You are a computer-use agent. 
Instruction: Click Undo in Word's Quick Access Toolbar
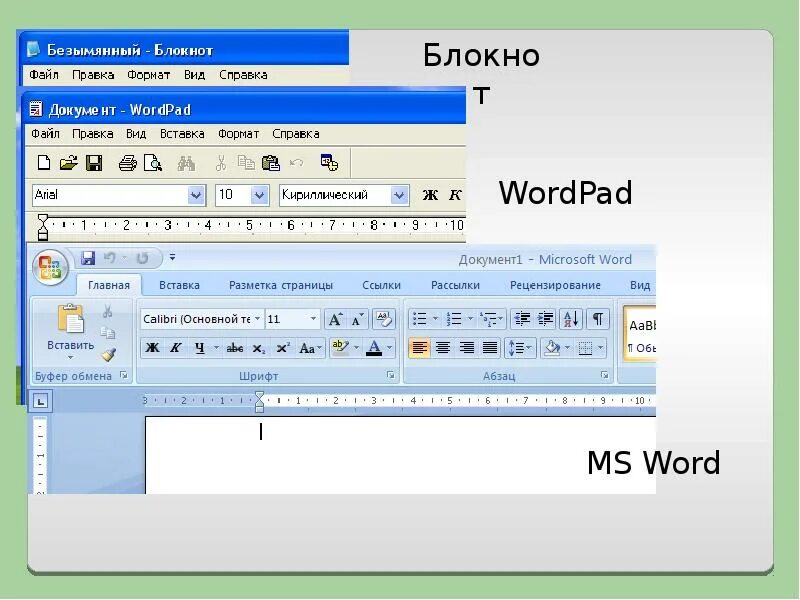109,258
